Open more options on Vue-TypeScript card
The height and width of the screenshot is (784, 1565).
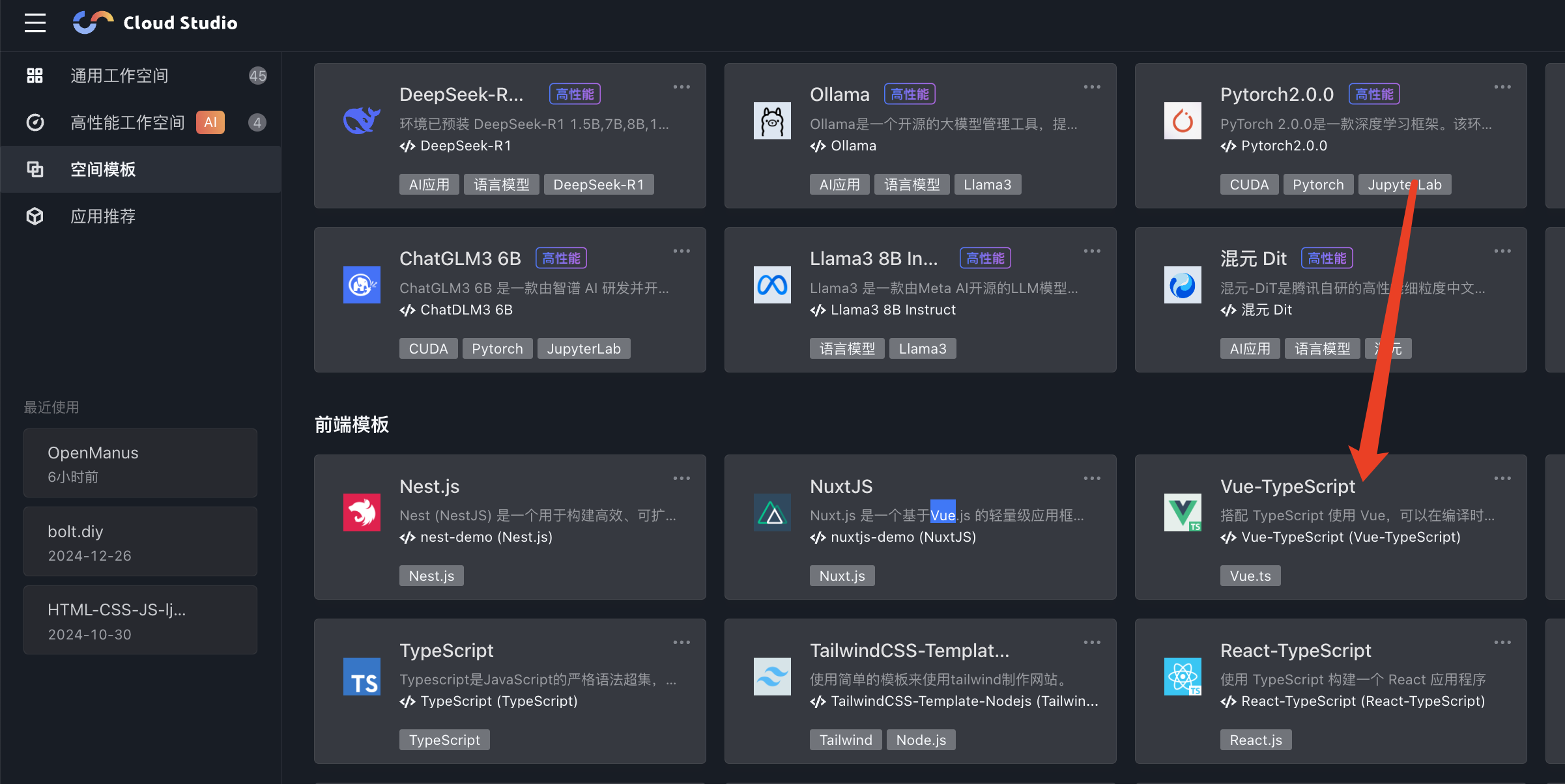tap(1502, 478)
